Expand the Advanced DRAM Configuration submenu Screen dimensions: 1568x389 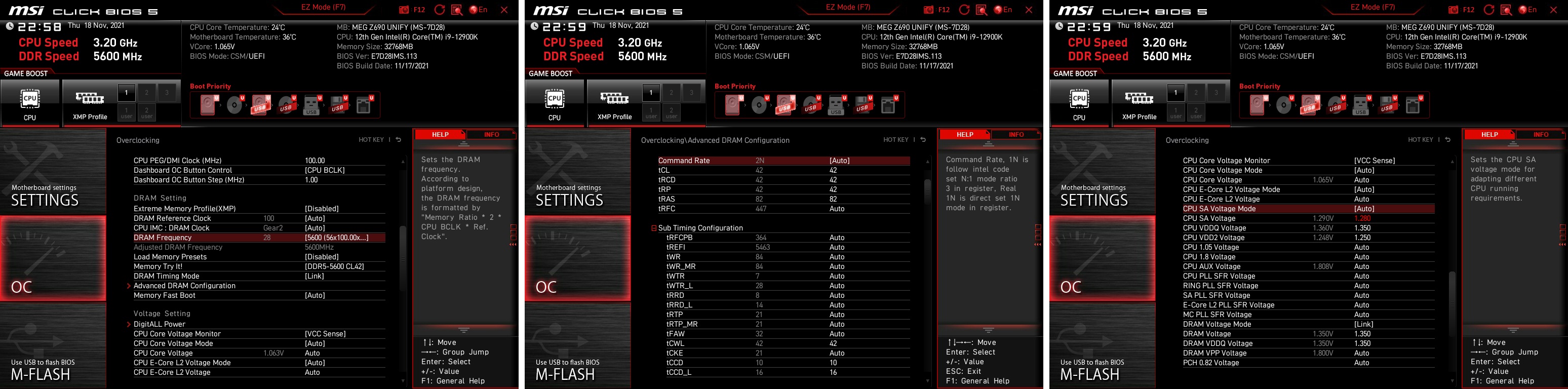click(184, 286)
